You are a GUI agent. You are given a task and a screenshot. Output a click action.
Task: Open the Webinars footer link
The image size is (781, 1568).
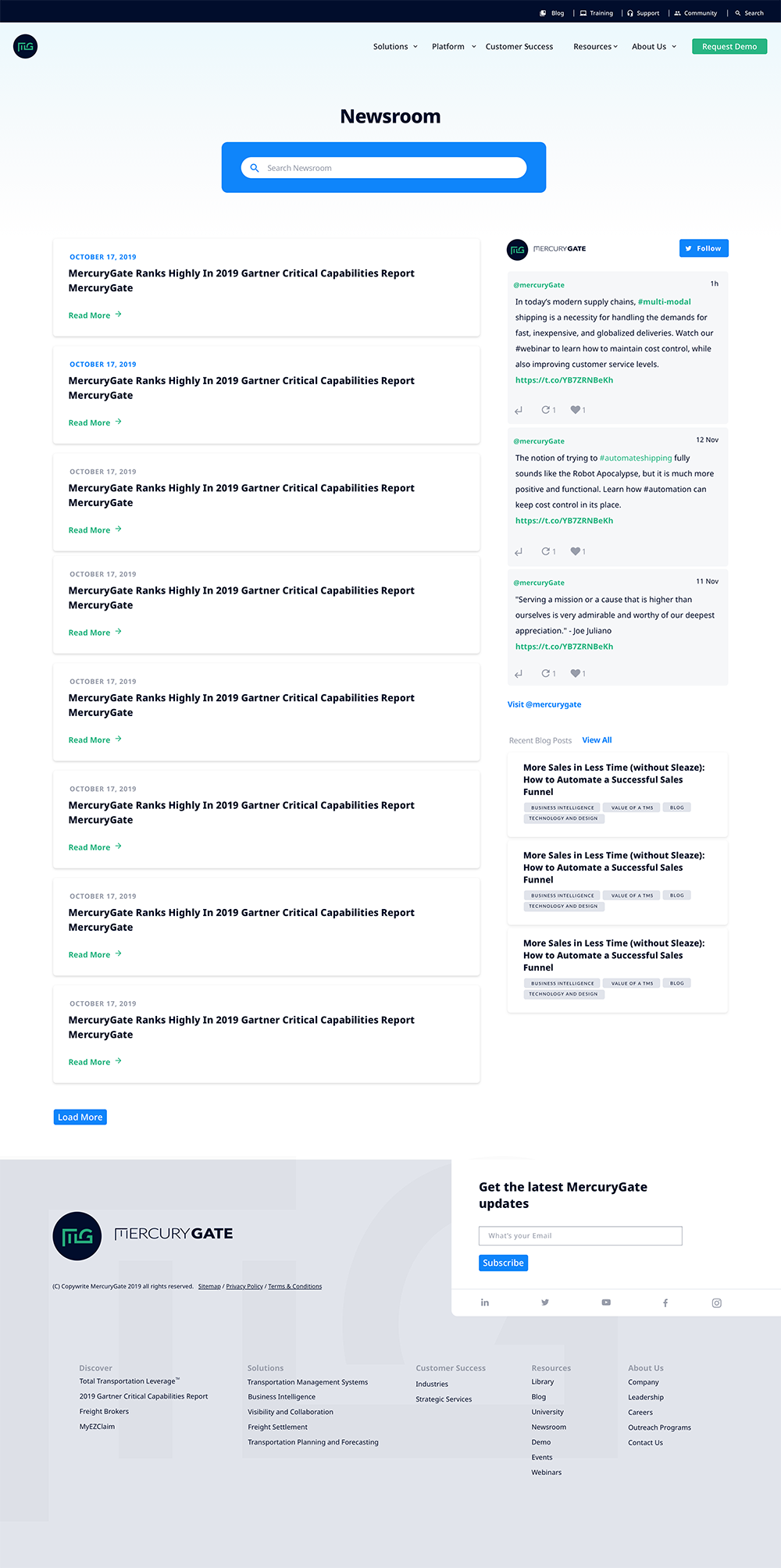(547, 1473)
